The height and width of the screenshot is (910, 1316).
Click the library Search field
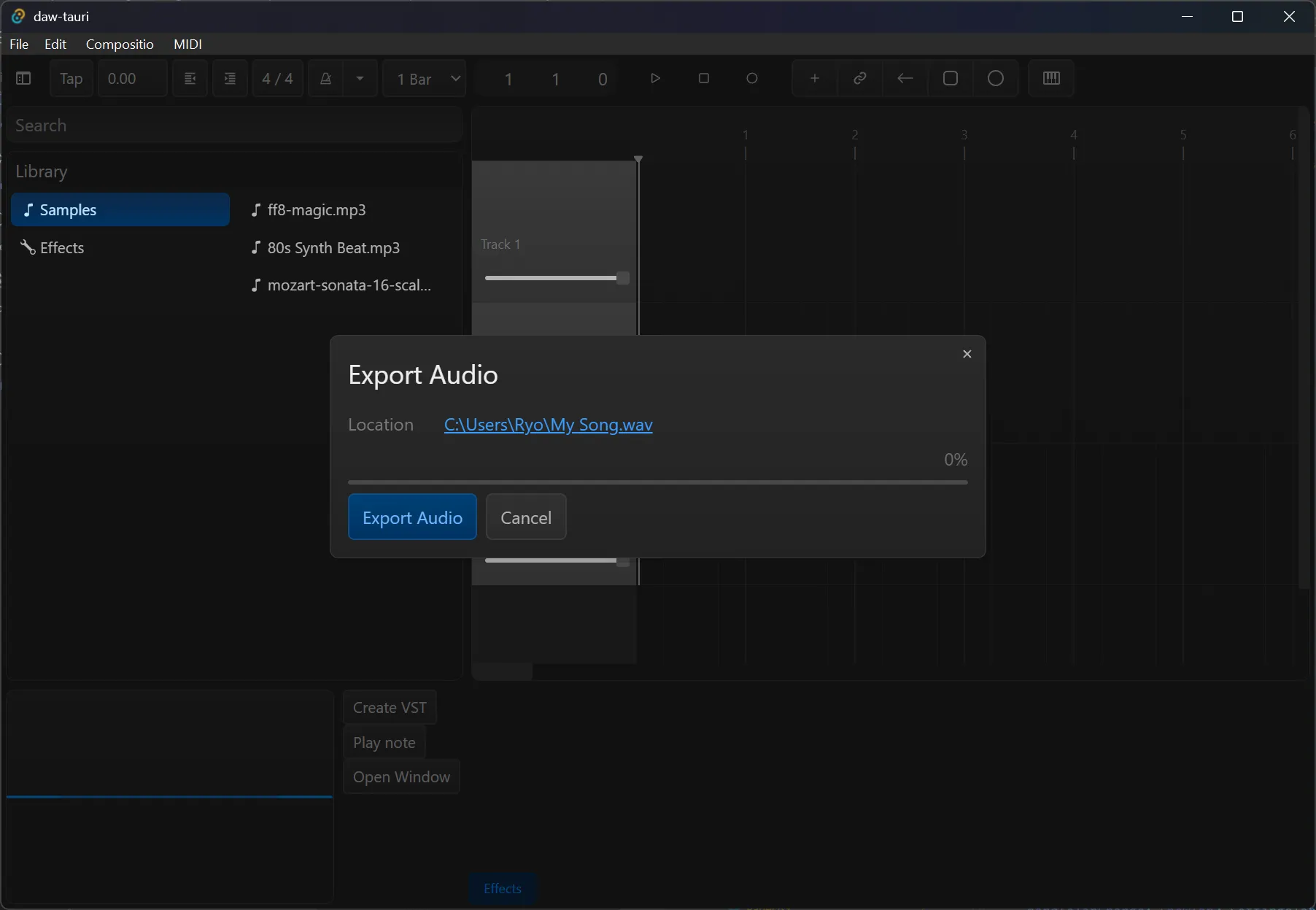(235, 126)
